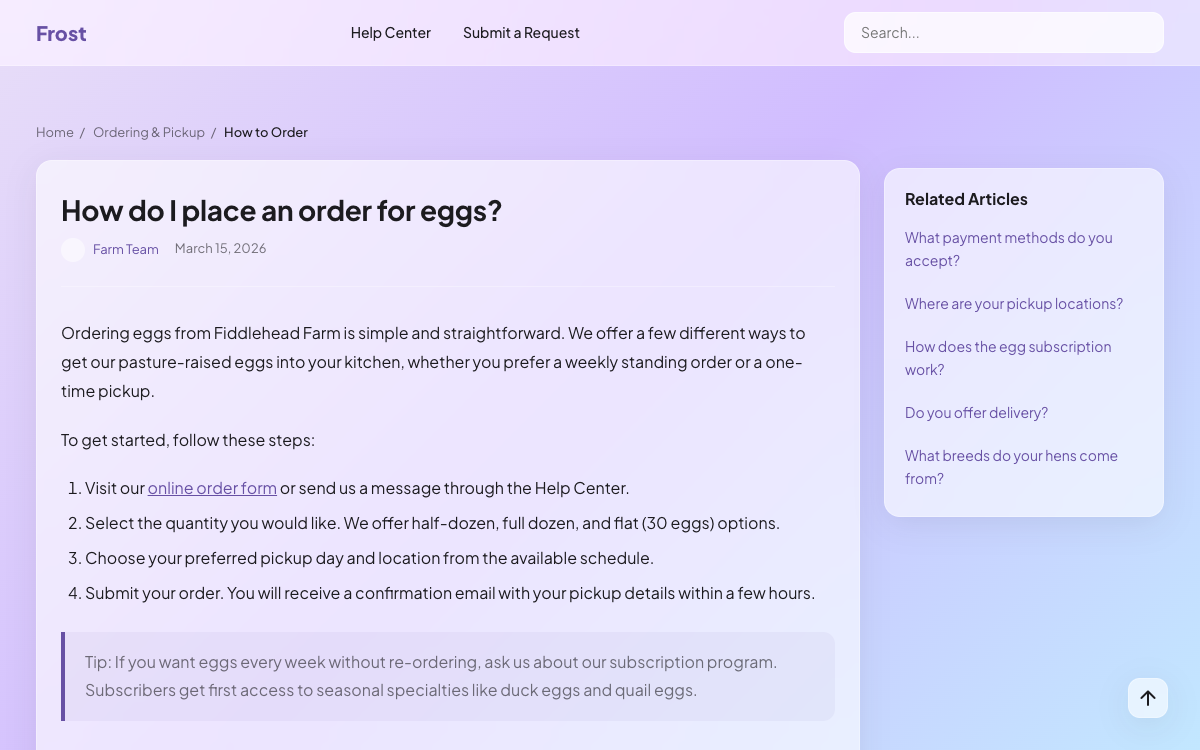Click the Farm Team author avatar
This screenshot has height=750, width=1200.
[x=73, y=250]
